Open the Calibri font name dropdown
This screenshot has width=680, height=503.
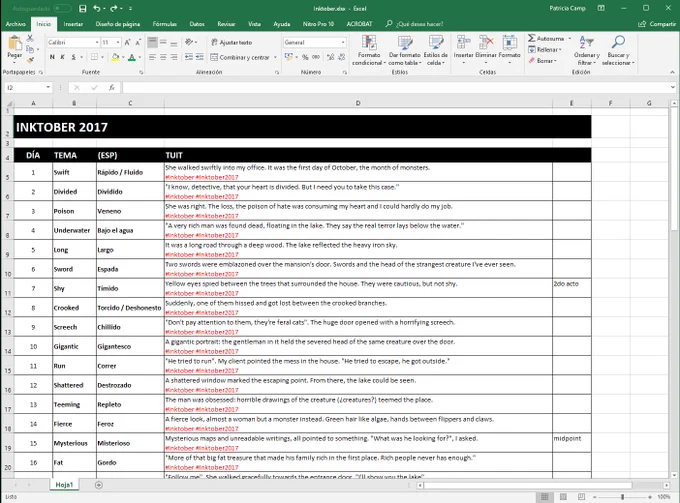click(97, 42)
